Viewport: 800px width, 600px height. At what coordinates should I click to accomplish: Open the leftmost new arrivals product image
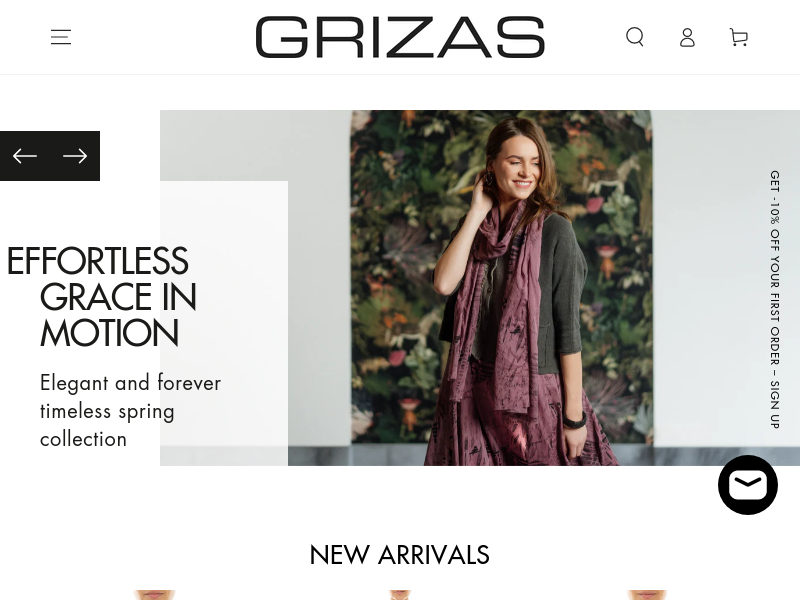[154, 595]
